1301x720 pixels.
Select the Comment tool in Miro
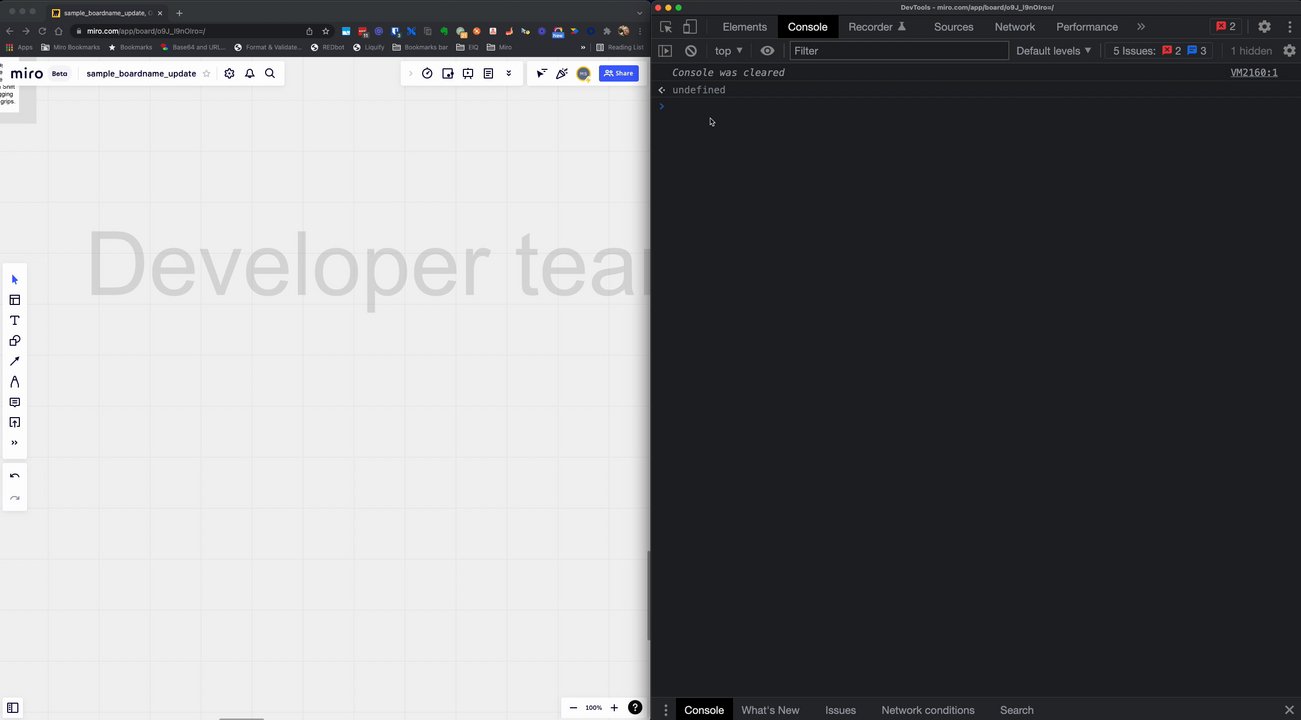(14, 402)
